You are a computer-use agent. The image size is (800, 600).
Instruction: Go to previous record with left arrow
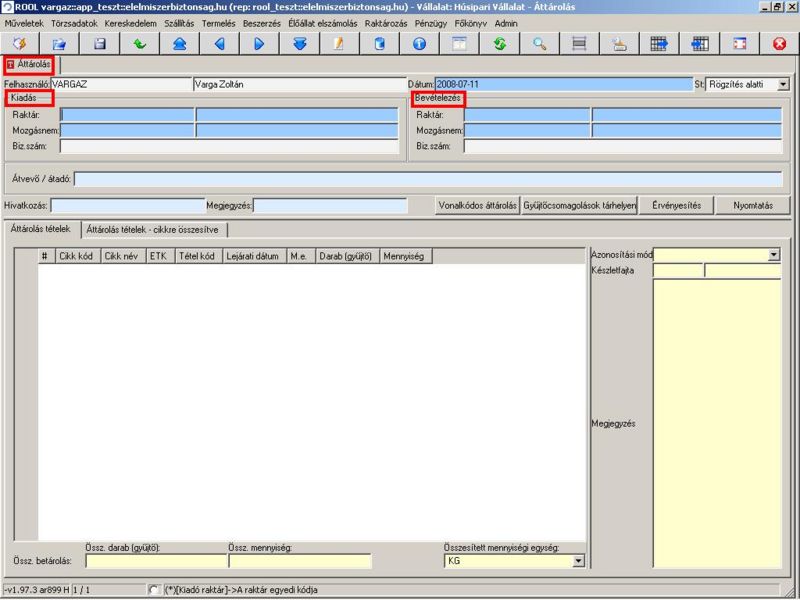pyautogui.click(x=219, y=44)
